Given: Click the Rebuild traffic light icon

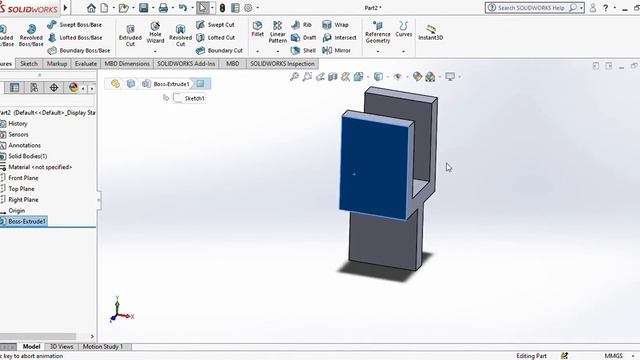Looking at the screenshot, I should pos(222,8).
